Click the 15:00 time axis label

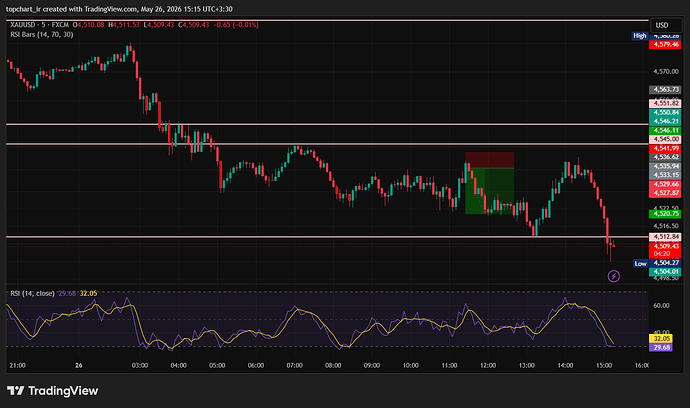[x=604, y=365]
